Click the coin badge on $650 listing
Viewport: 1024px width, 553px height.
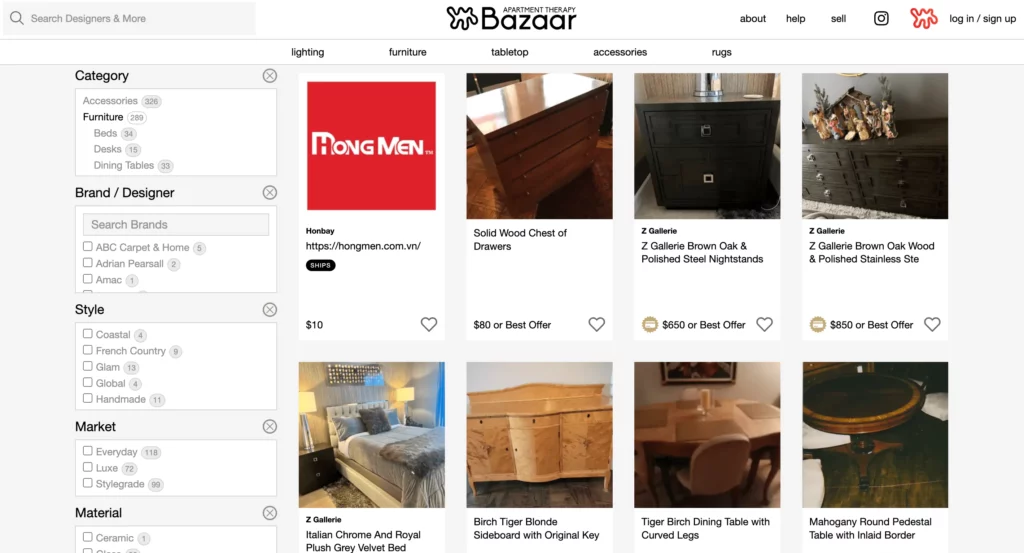[x=650, y=324]
